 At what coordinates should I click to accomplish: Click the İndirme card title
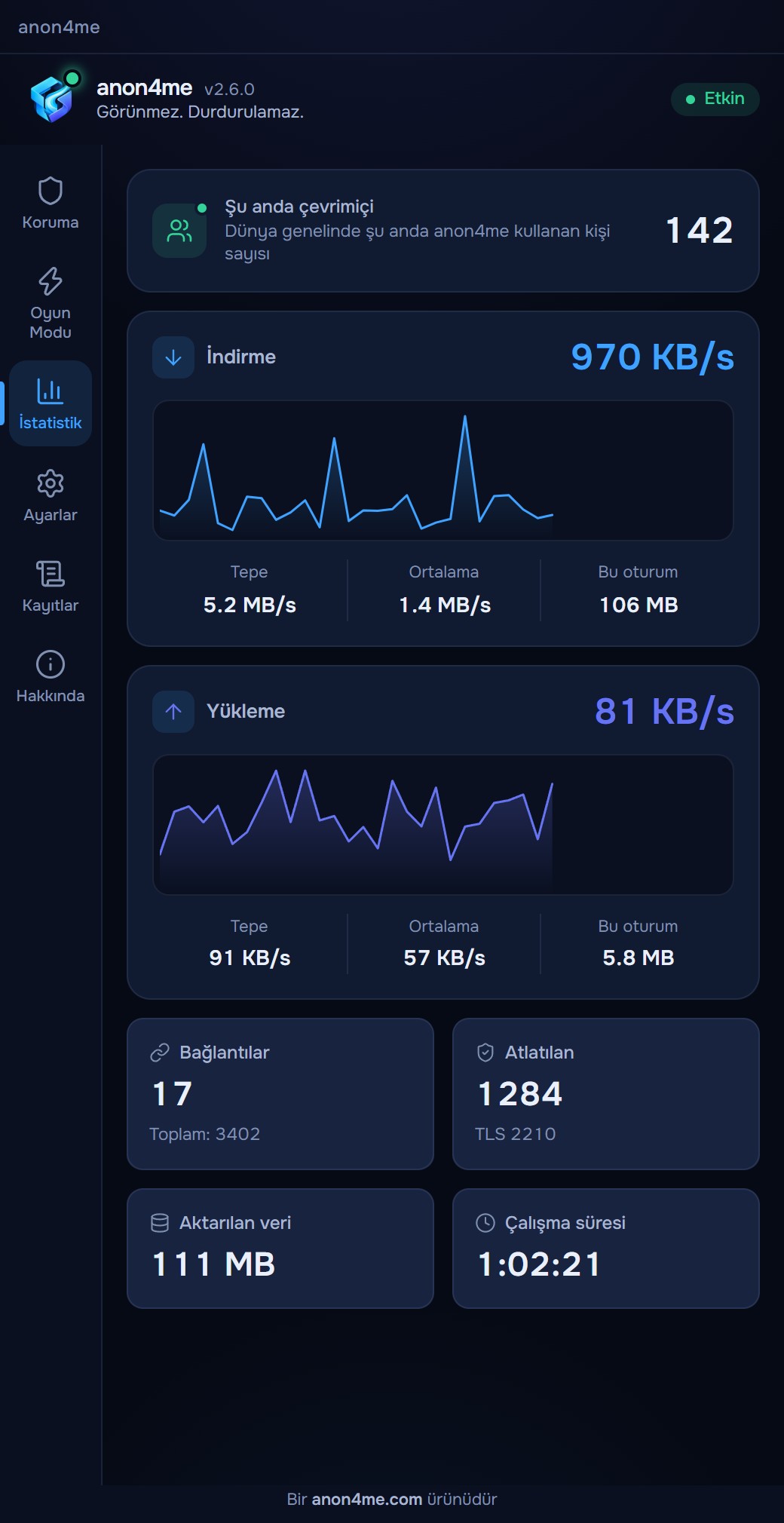(x=241, y=357)
